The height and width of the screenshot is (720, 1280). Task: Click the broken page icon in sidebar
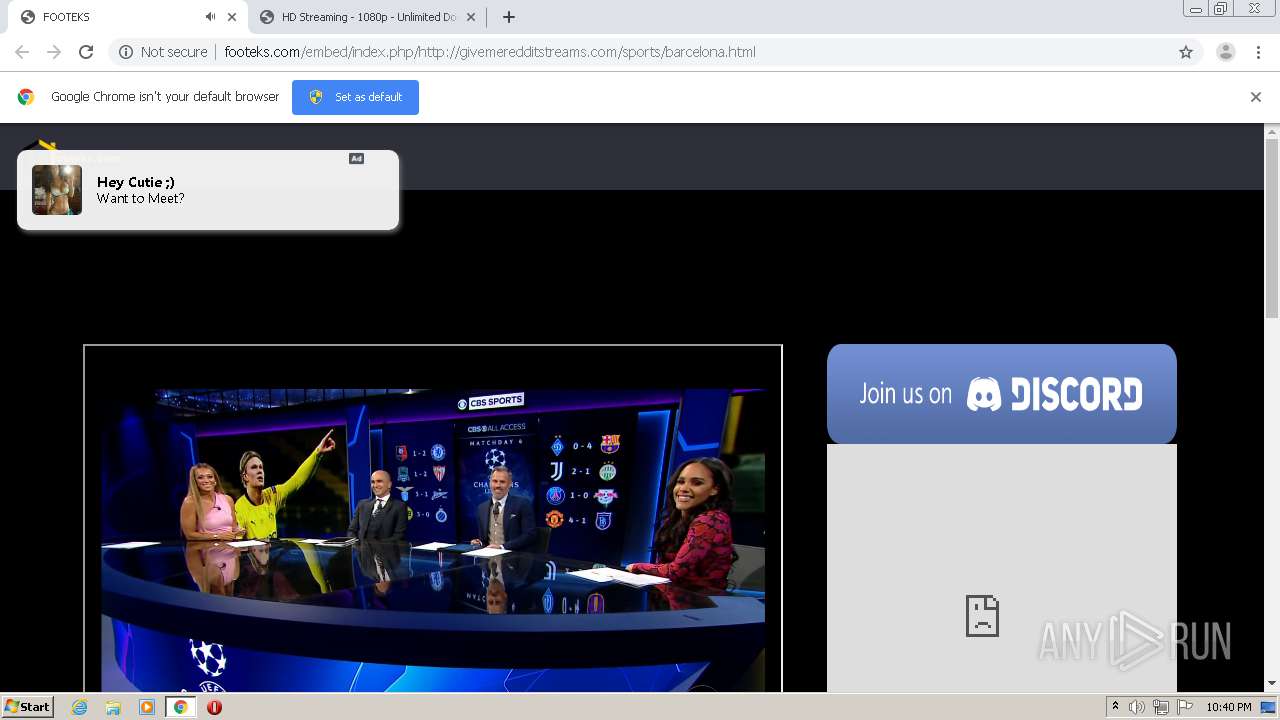click(x=982, y=615)
